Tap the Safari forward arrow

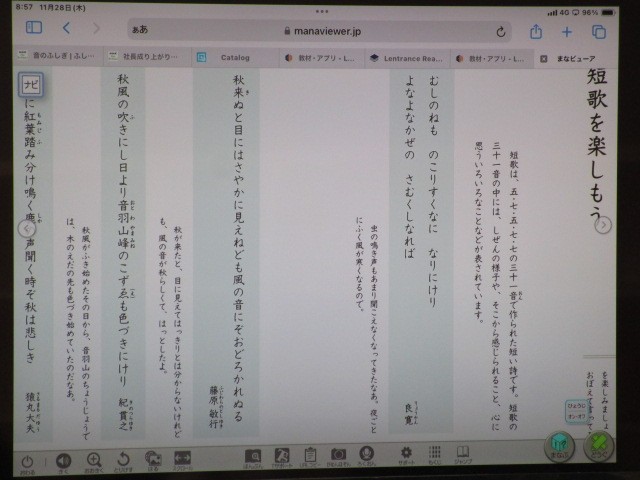[96, 29]
